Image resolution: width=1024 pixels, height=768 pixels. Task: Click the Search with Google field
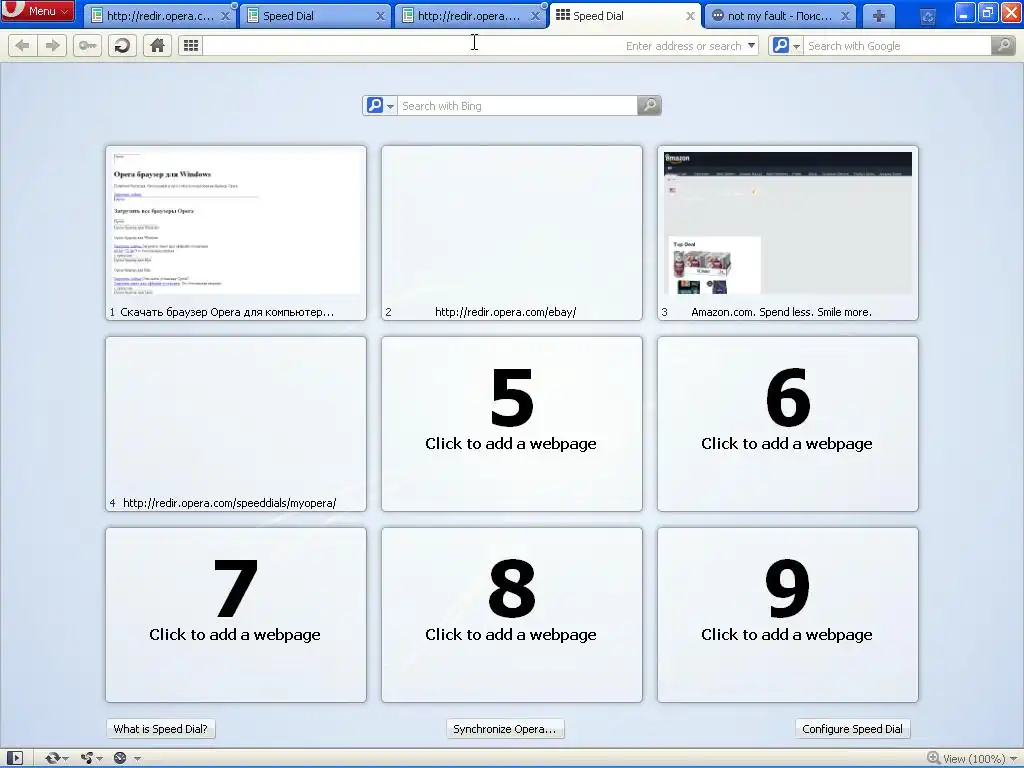897,46
